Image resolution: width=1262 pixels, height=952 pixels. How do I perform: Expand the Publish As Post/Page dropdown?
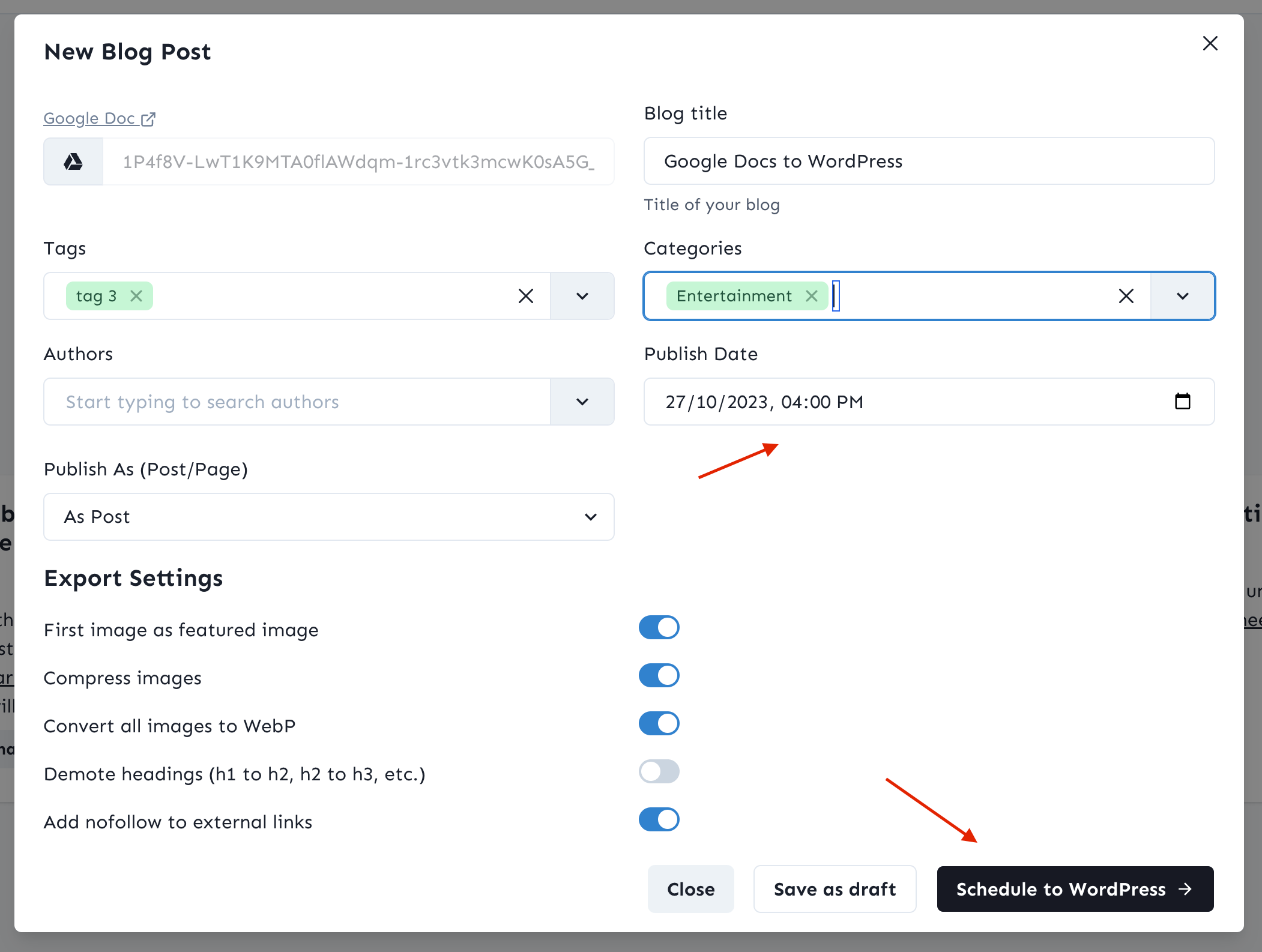(592, 516)
